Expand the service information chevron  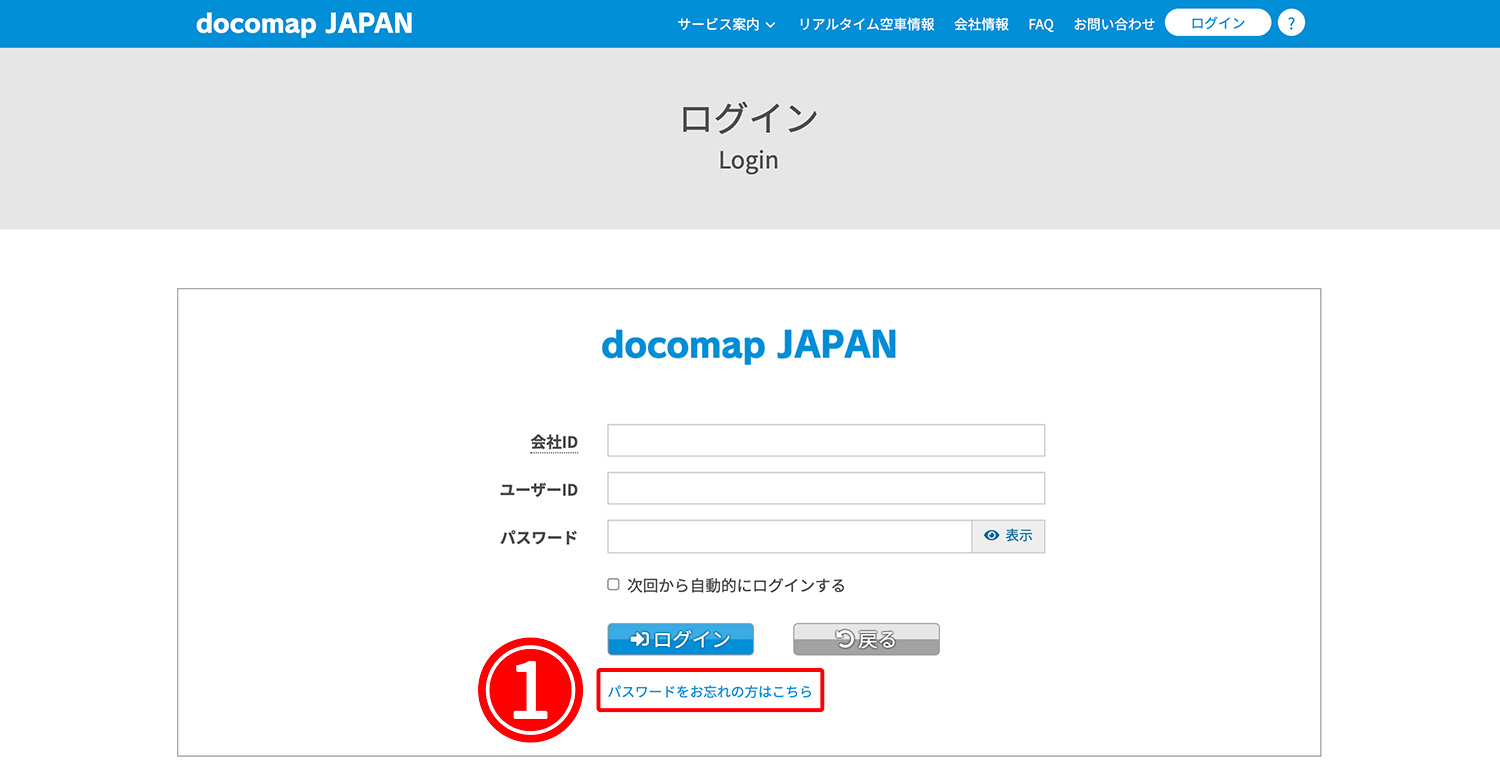pyautogui.click(x=772, y=24)
